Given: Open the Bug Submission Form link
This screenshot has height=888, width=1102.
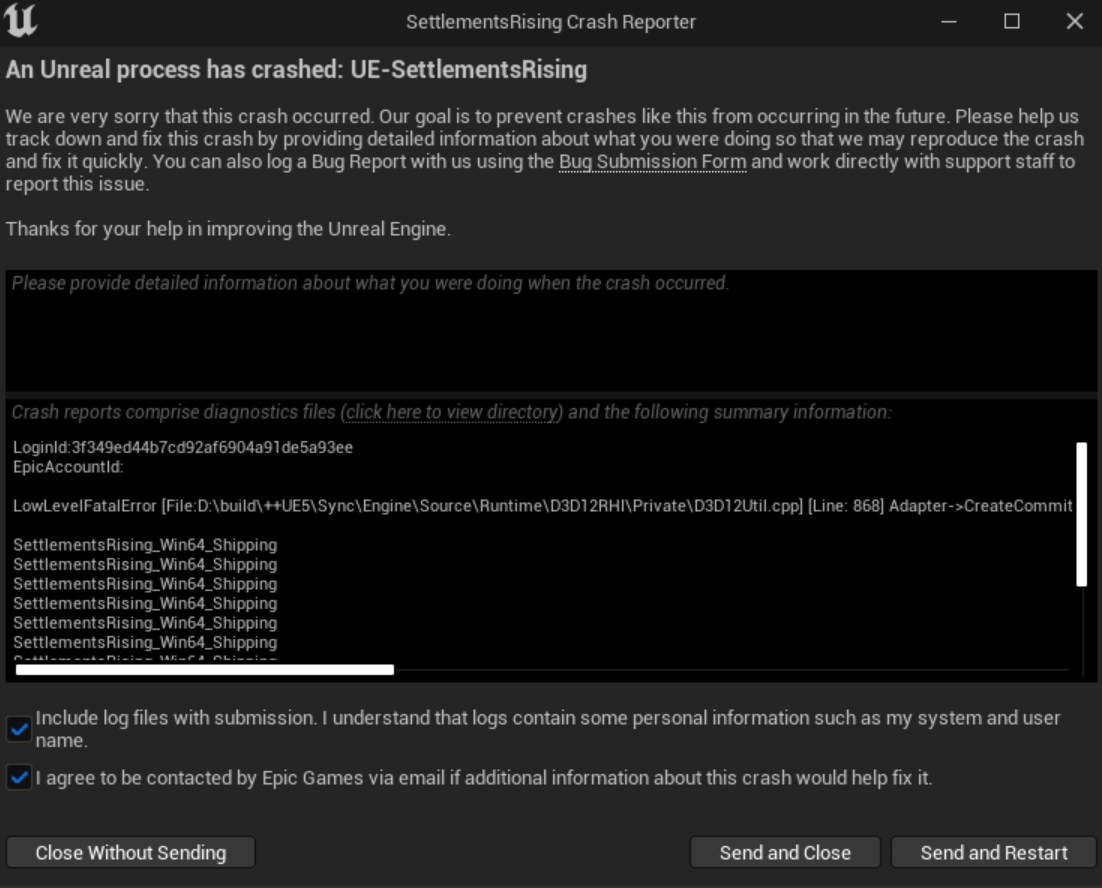Looking at the screenshot, I should pyautogui.click(x=652, y=162).
